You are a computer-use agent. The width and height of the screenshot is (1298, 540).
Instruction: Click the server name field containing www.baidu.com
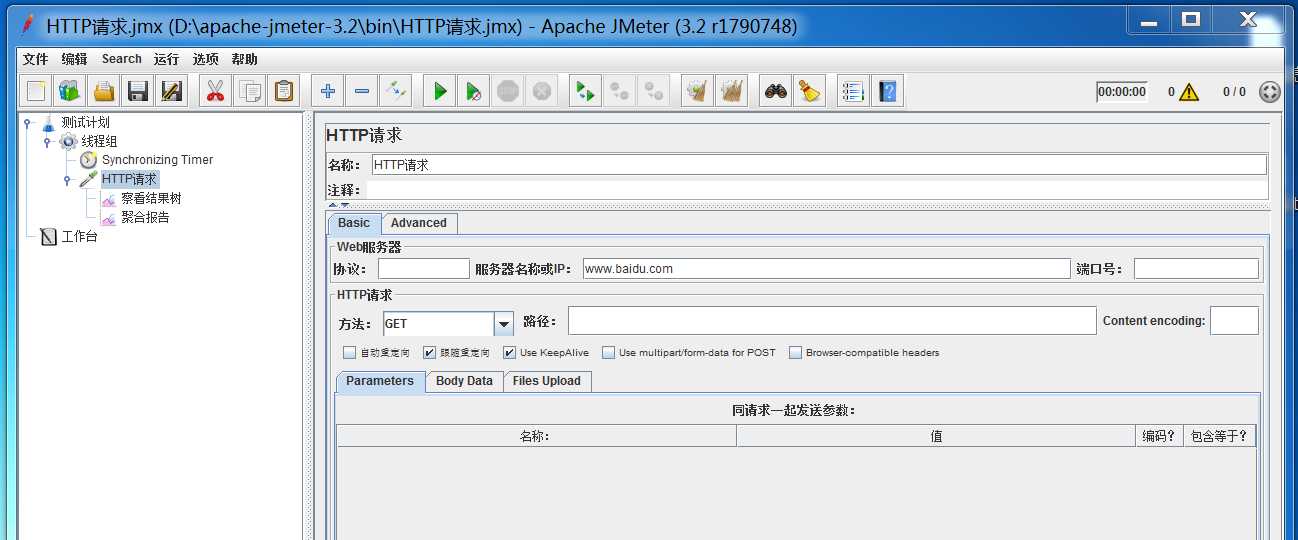point(826,268)
